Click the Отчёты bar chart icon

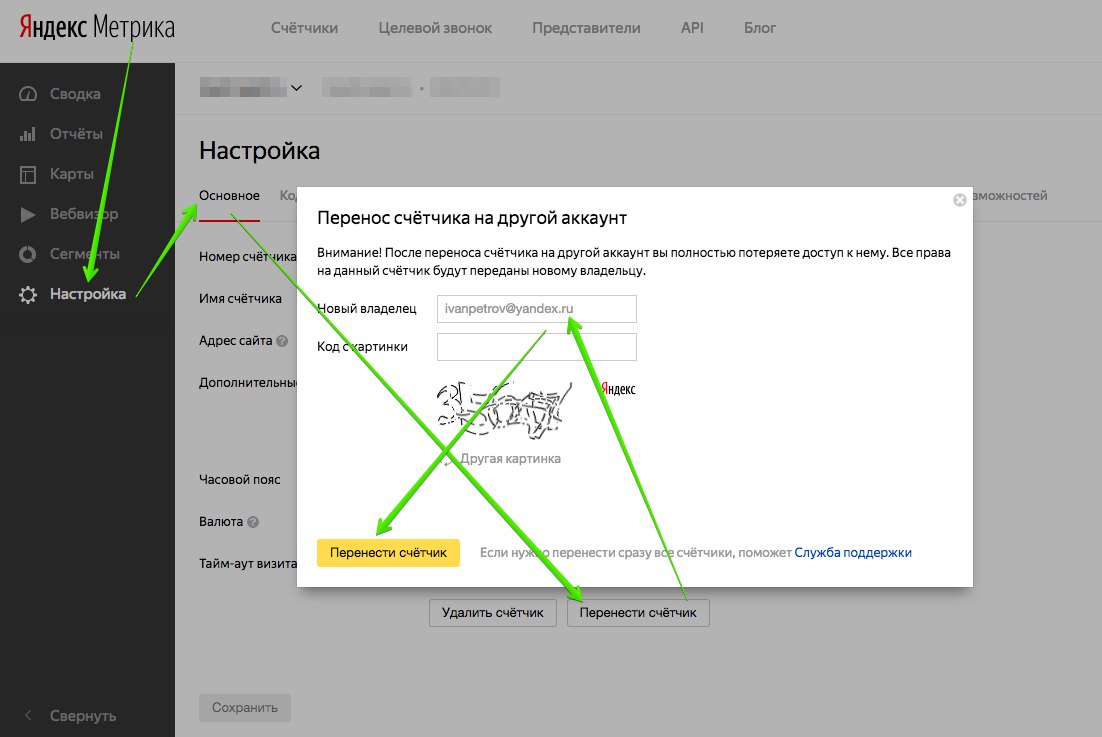click(x=27, y=133)
